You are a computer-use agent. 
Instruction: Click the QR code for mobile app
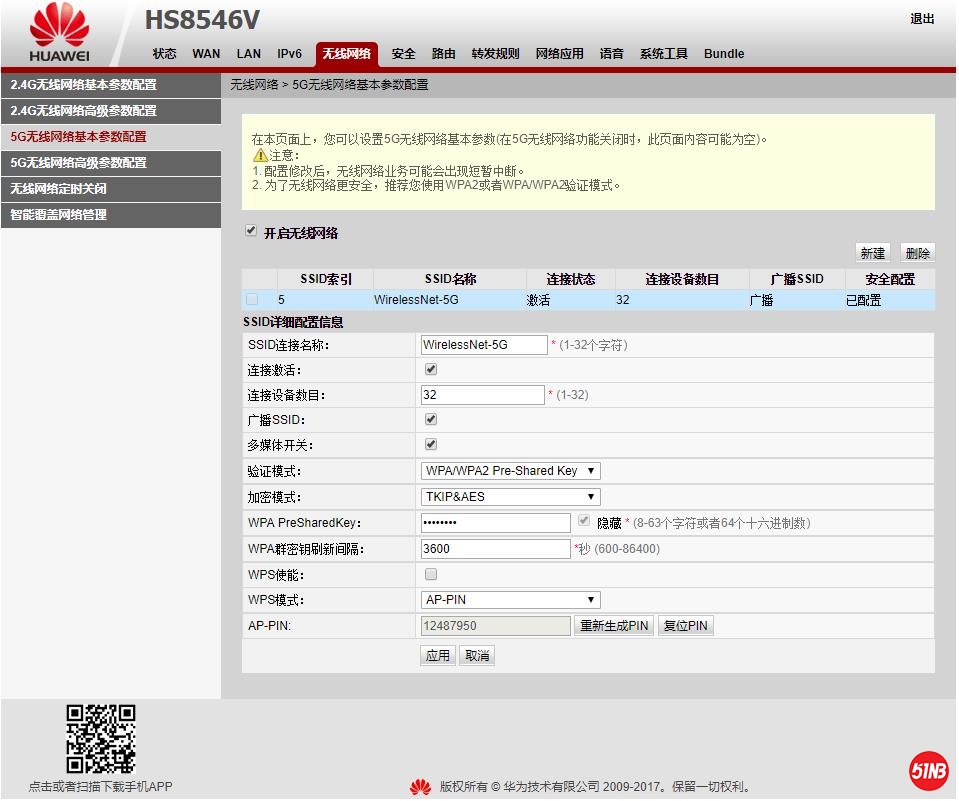pyautogui.click(x=100, y=739)
